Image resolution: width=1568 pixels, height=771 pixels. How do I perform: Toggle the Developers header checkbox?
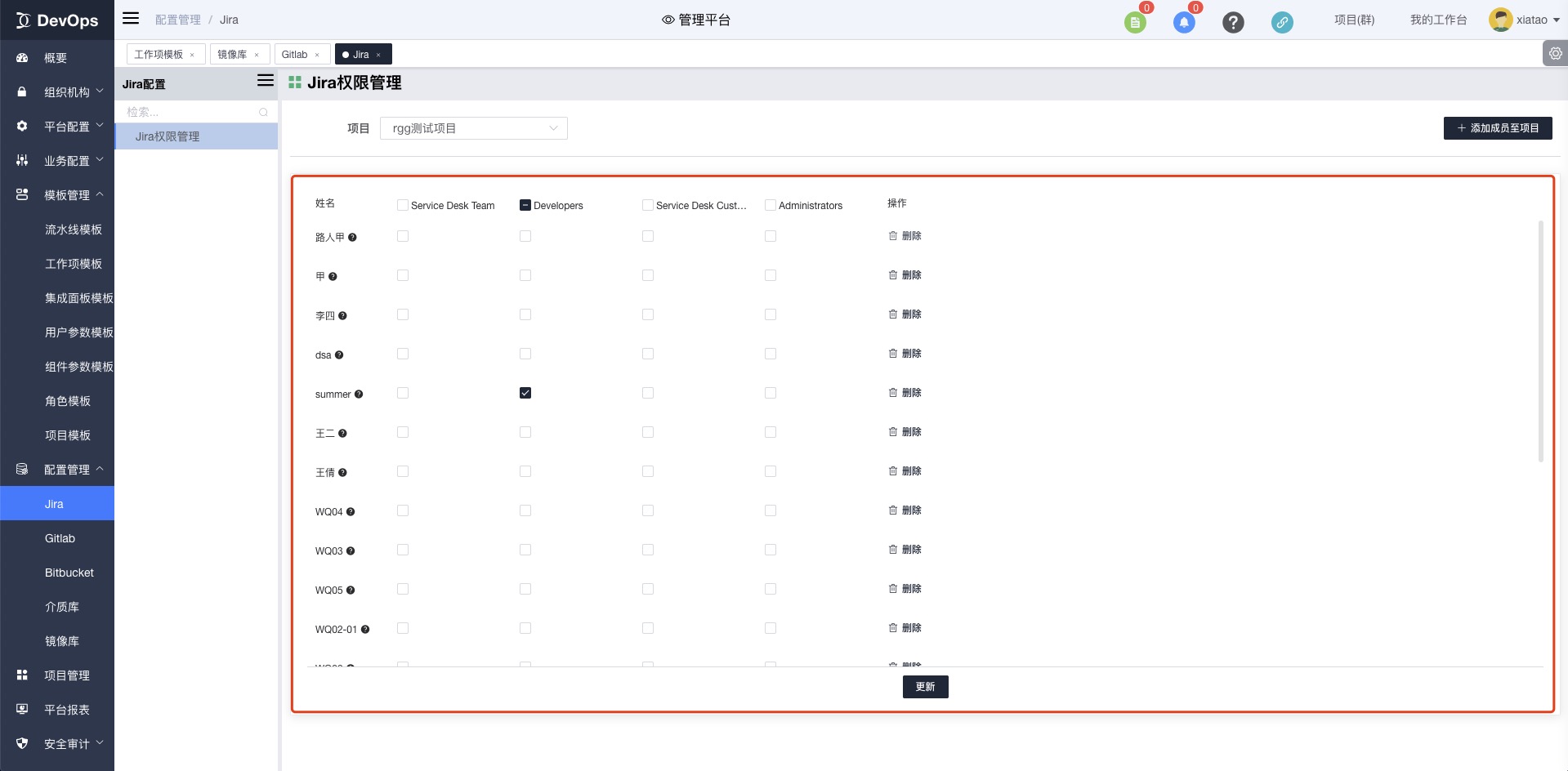(525, 205)
